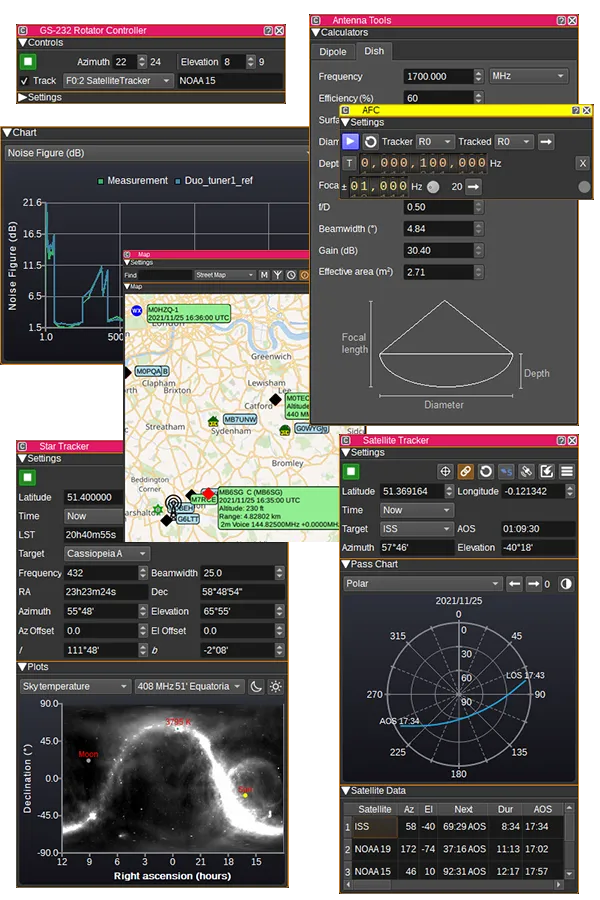Click the Satellite Tracker update/refresh icon
The height and width of the screenshot is (900, 600).
tap(486, 472)
